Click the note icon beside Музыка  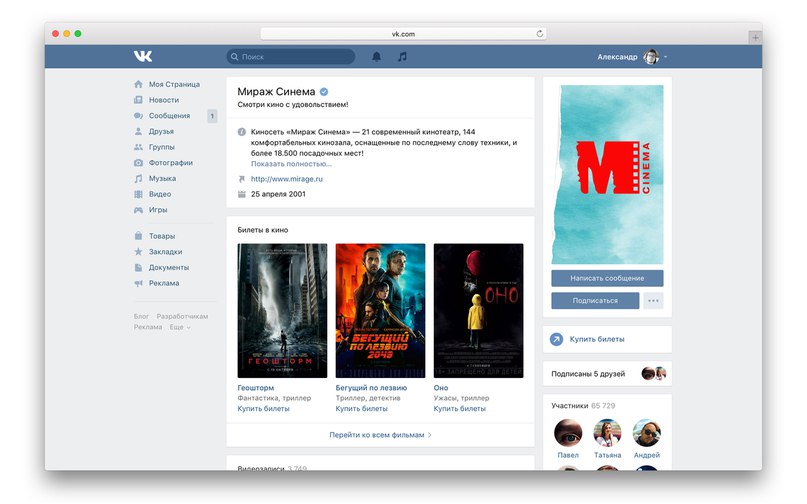click(138, 178)
